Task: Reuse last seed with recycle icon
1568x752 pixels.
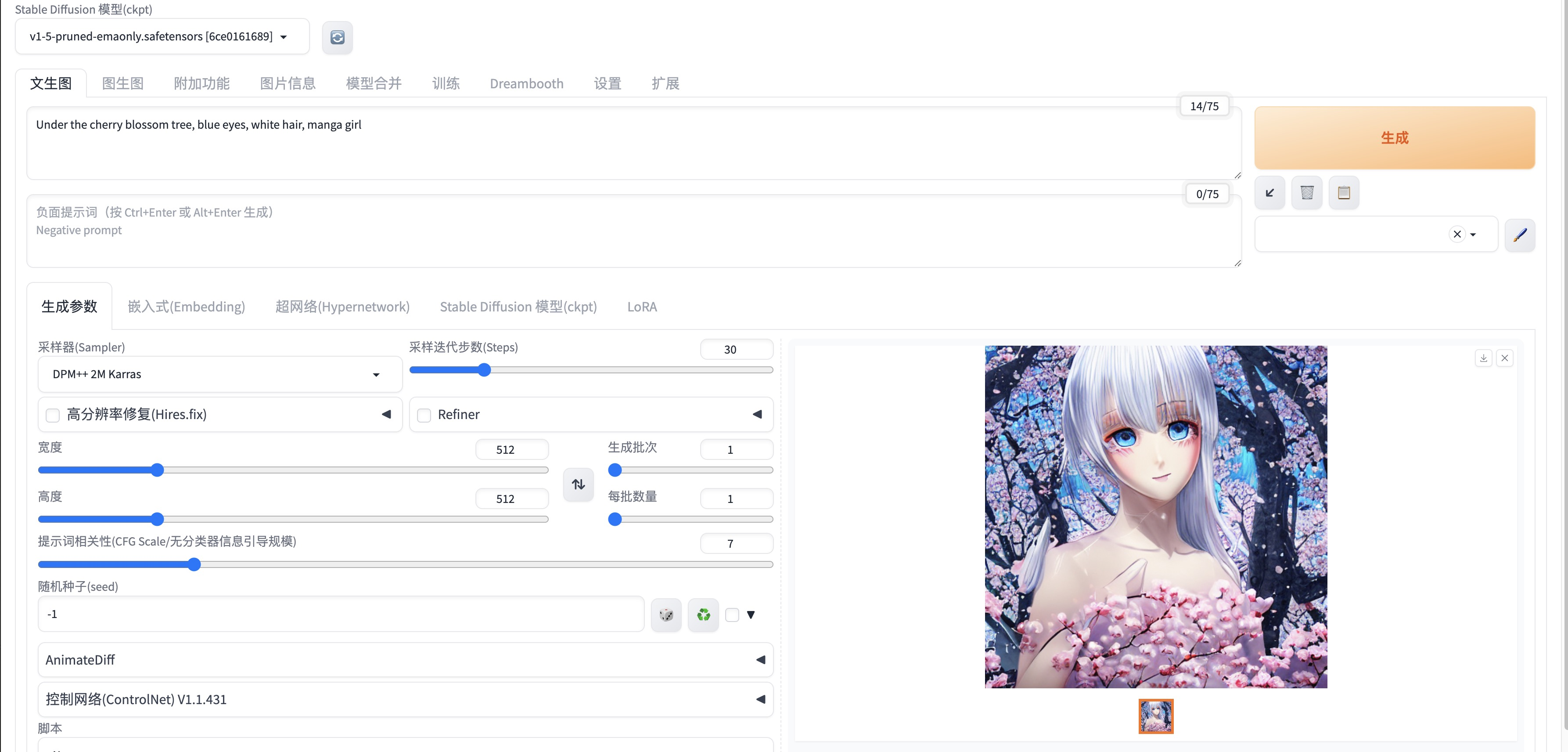Action: [x=704, y=615]
